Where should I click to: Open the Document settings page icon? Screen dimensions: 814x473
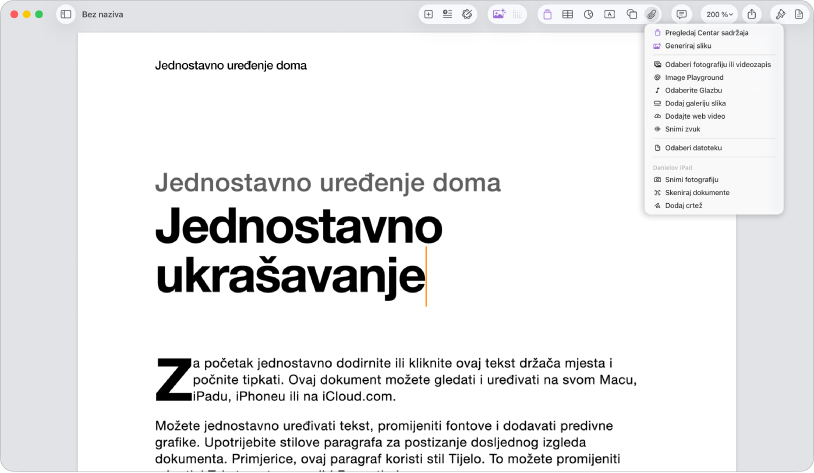coord(799,15)
